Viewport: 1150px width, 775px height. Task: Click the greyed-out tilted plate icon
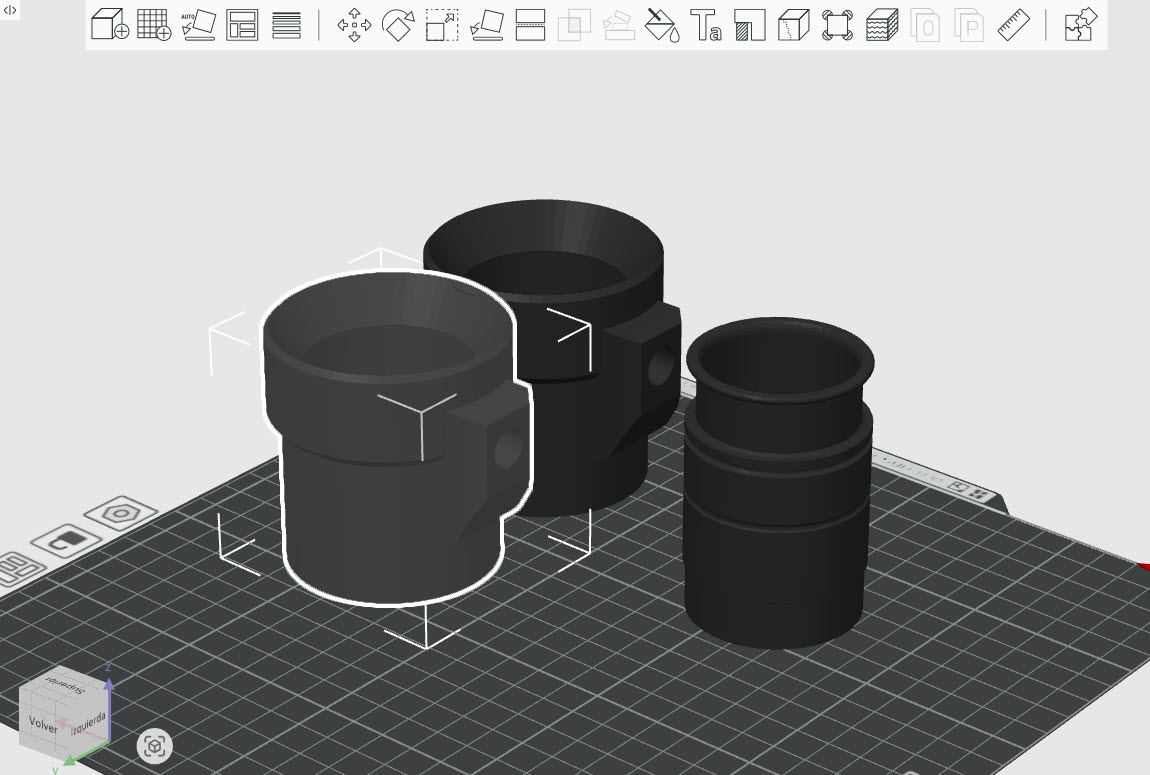[x=618, y=25]
